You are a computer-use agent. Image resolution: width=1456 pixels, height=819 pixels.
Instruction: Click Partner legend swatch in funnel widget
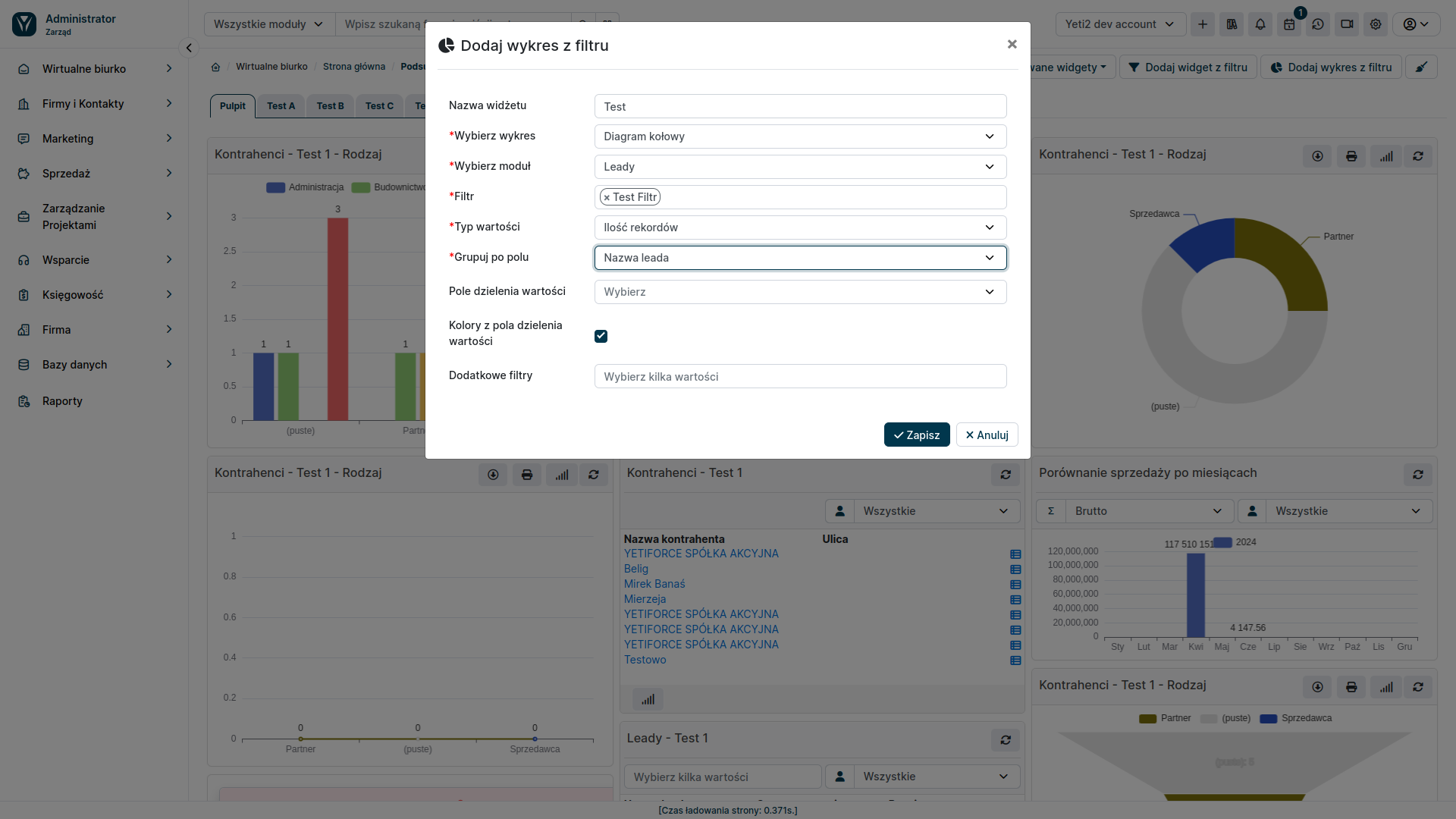pyautogui.click(x=1147, y=719)
